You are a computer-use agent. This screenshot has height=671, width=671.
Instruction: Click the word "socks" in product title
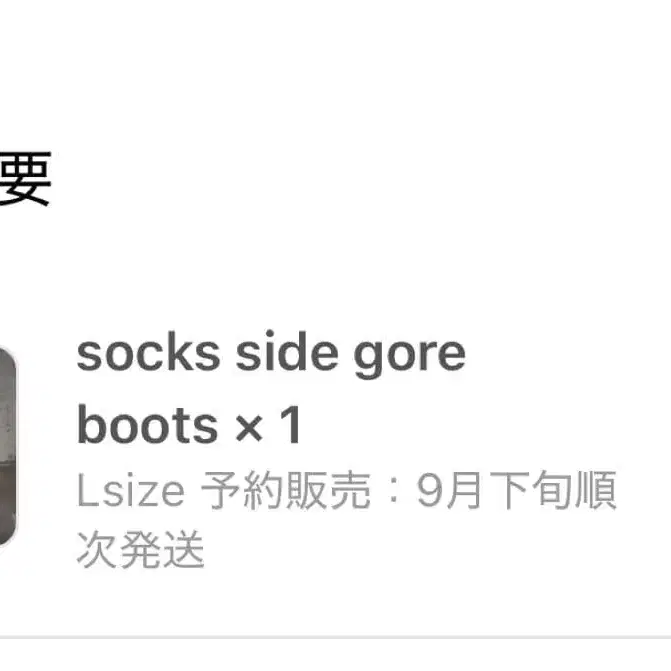point(148,354)
